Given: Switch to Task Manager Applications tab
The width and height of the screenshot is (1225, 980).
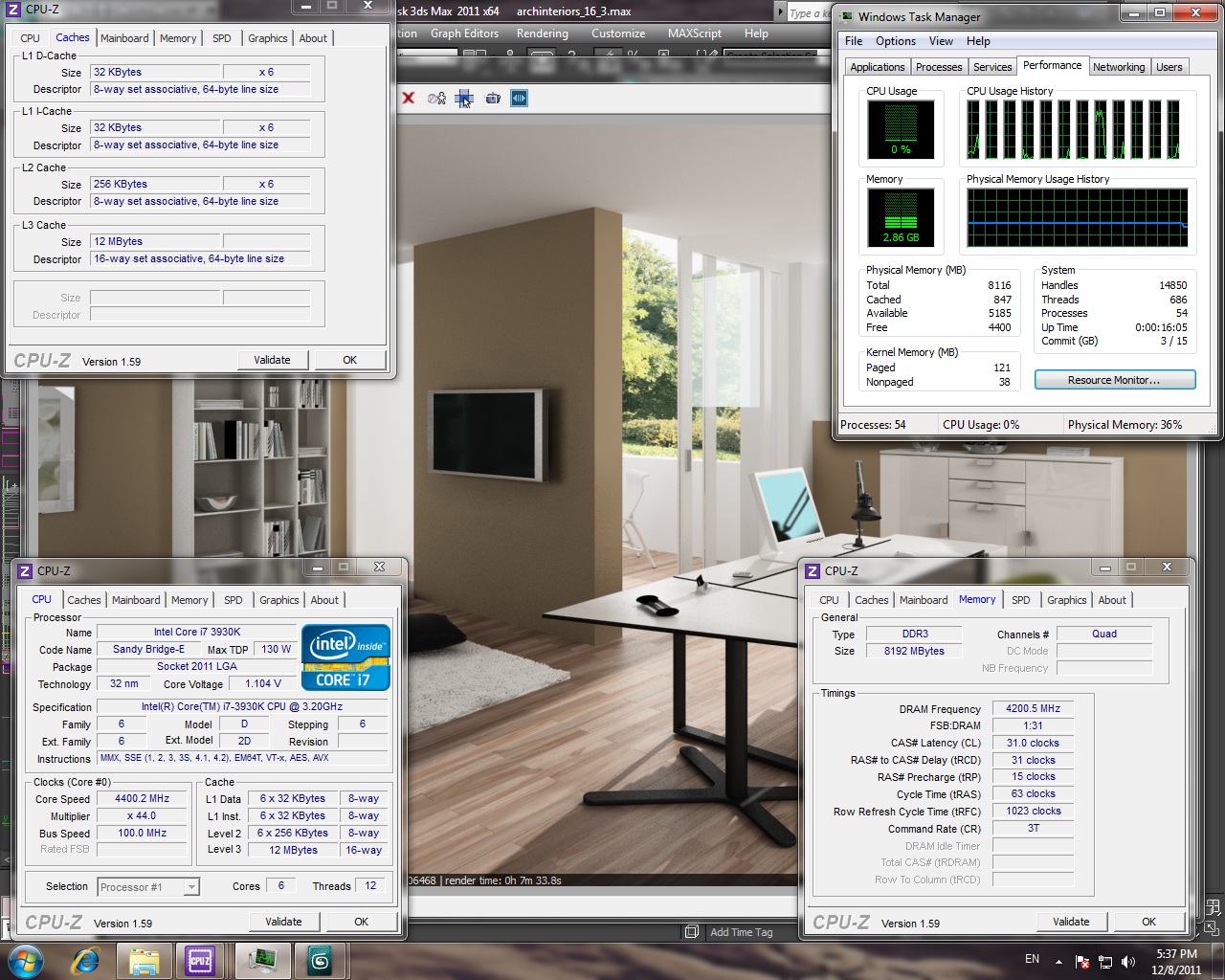Looking at the screenshot, I should point(878,67).
